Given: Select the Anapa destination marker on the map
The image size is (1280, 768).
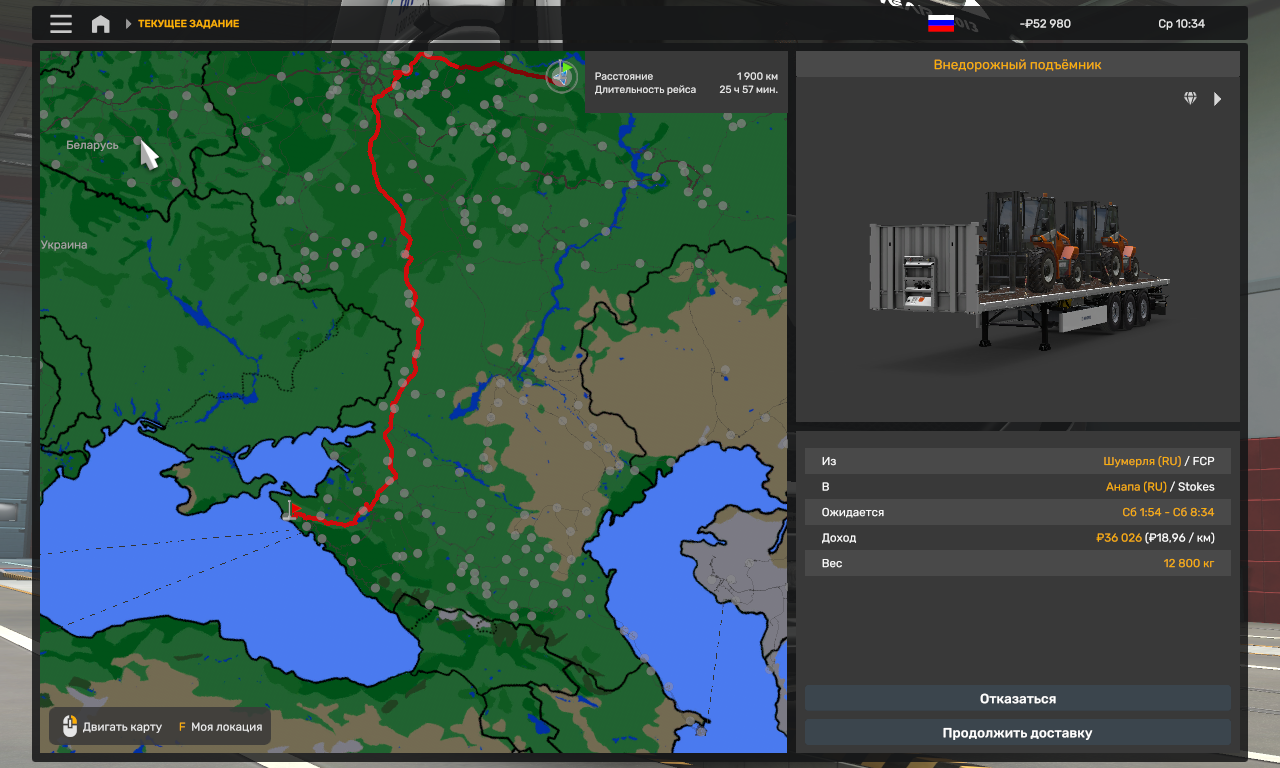Looking at the screenshot, I should (290, 511).
